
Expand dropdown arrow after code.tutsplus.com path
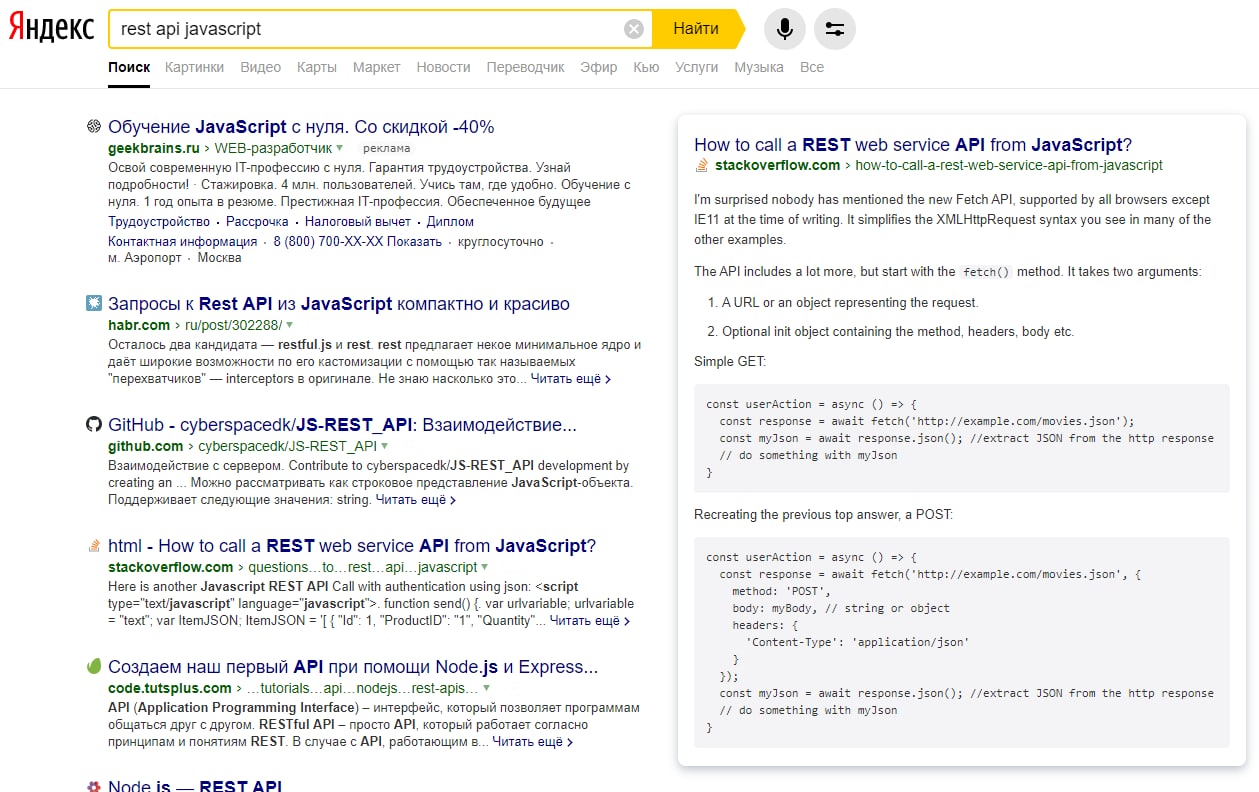click(487, 688)
